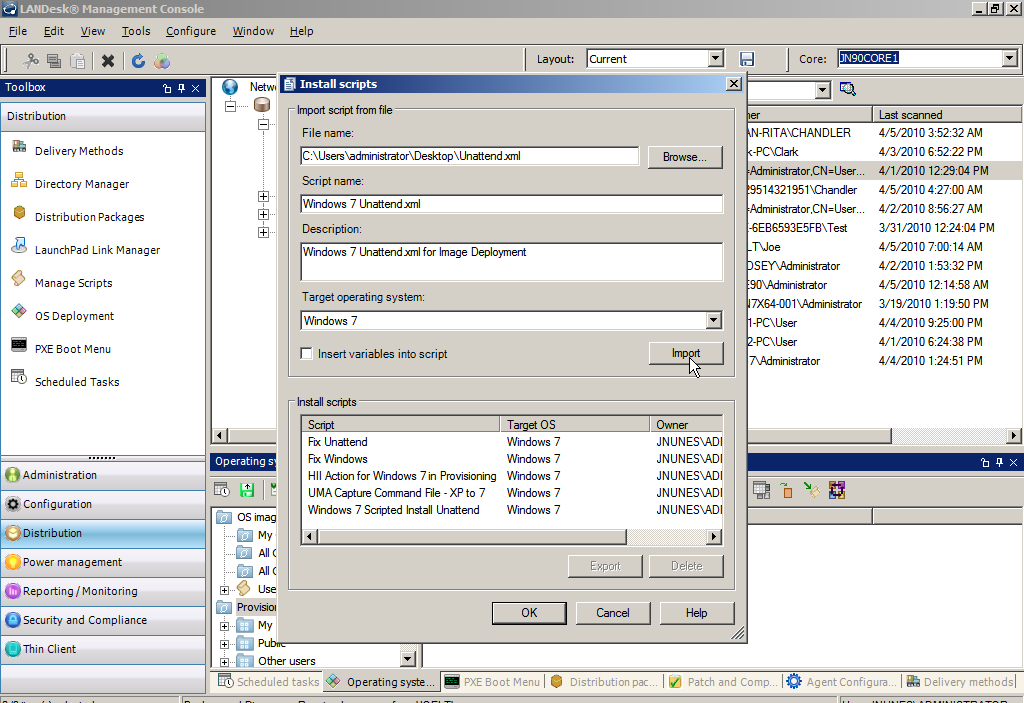Image resolution: width=1024 pixels, height=703 pixels.
Task: Click the Refresh toolbar icon
Action: coord(138,61)
